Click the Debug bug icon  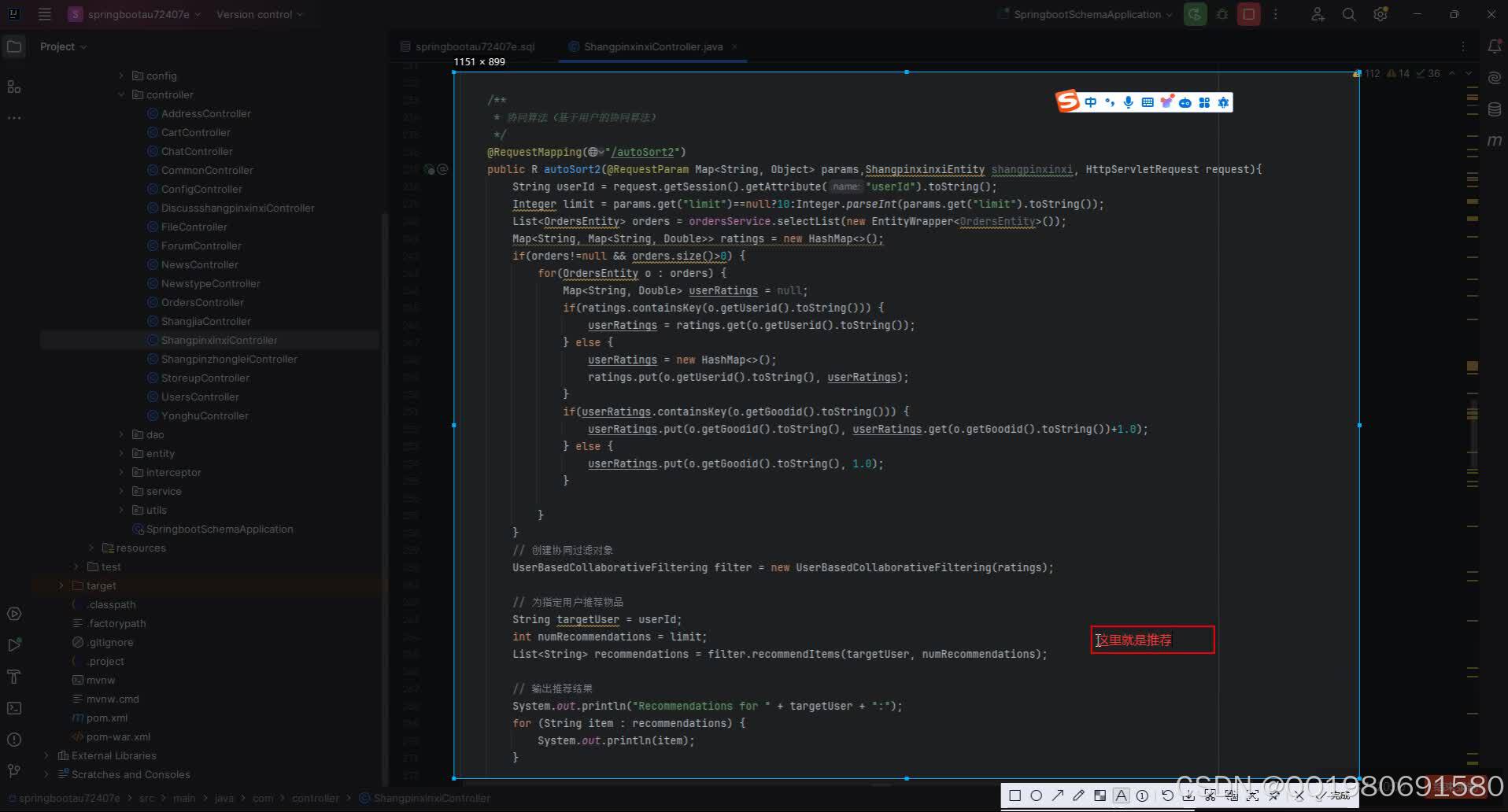[1222, 14]
